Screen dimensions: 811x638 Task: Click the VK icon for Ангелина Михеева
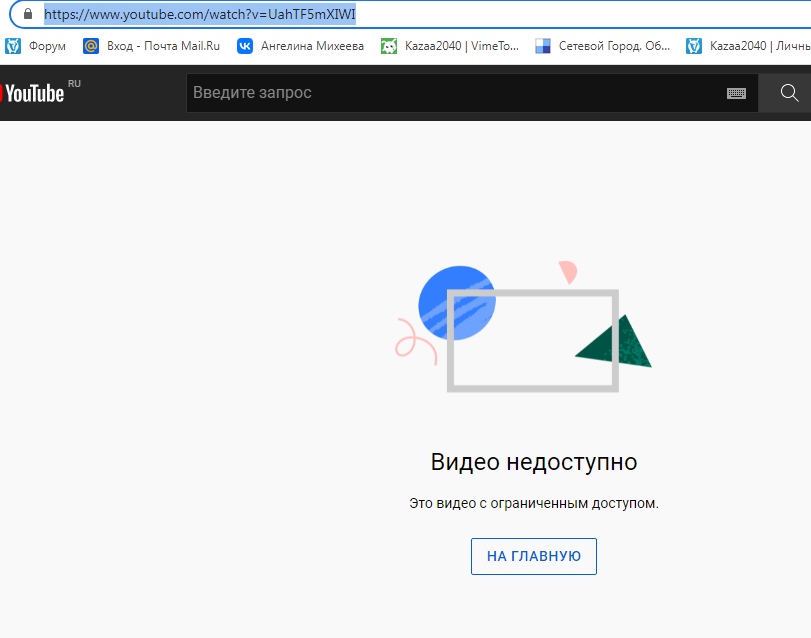[245, 45]
